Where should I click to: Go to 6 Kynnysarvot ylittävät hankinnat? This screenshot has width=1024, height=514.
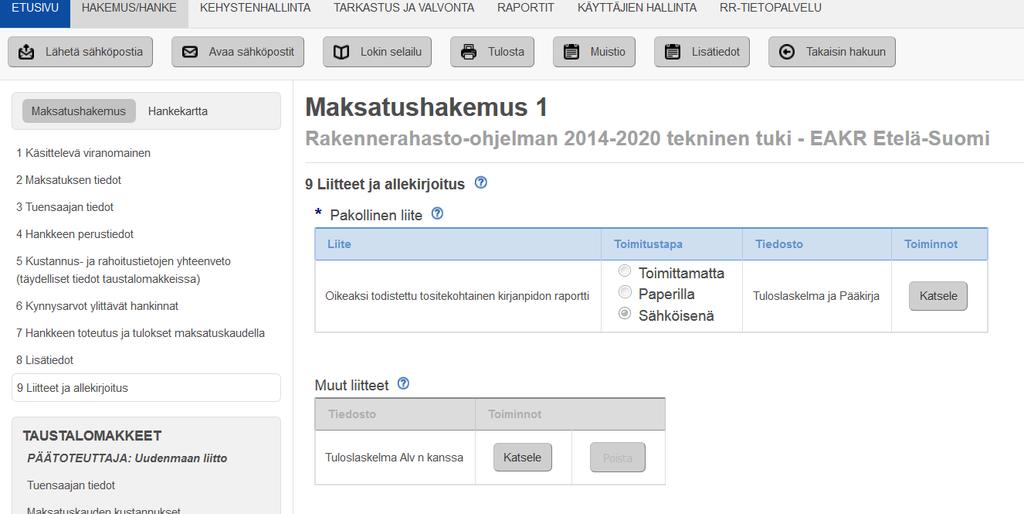tap(97, 306)
